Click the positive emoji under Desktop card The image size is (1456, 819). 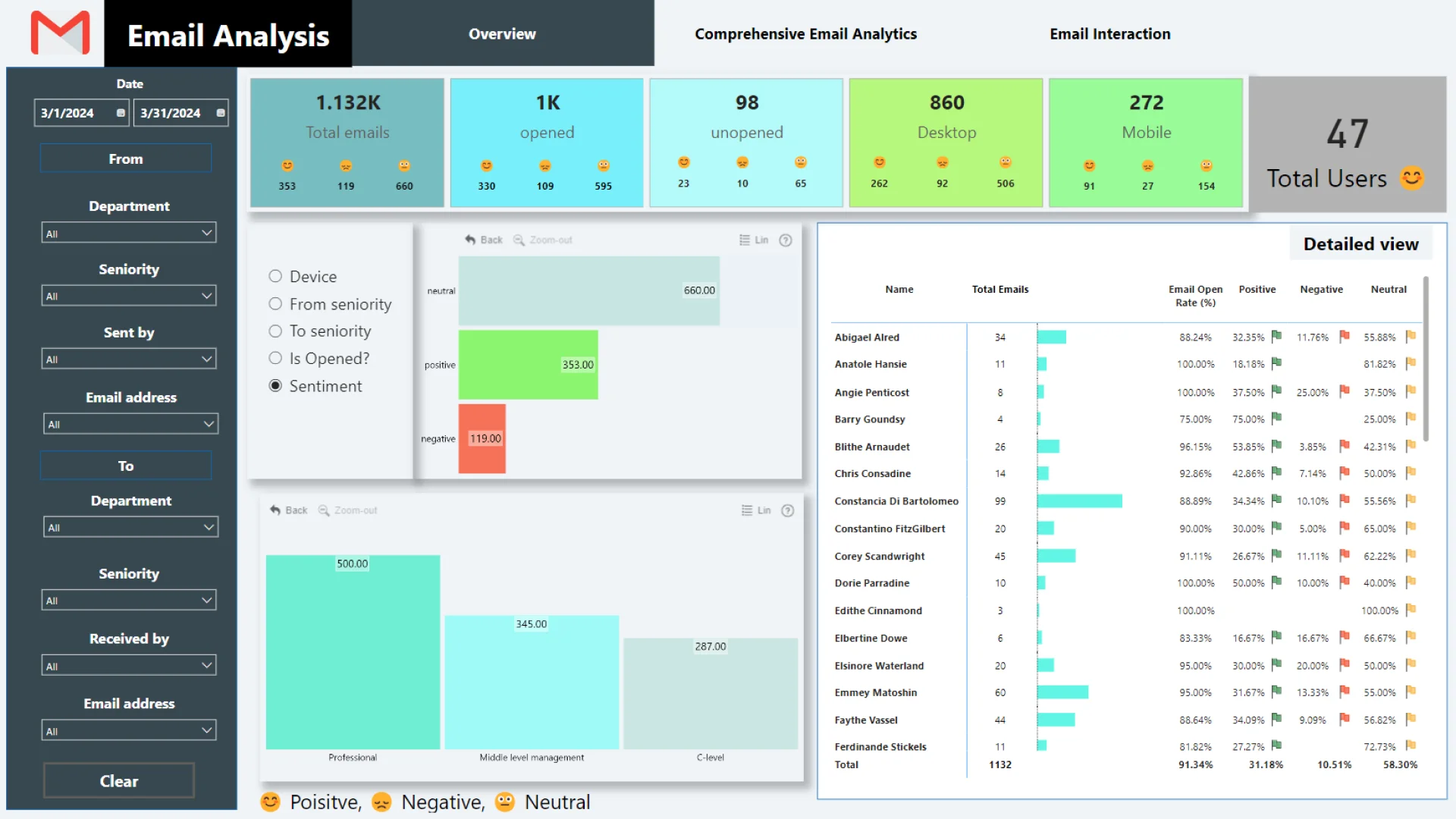(x=879, y=162)
